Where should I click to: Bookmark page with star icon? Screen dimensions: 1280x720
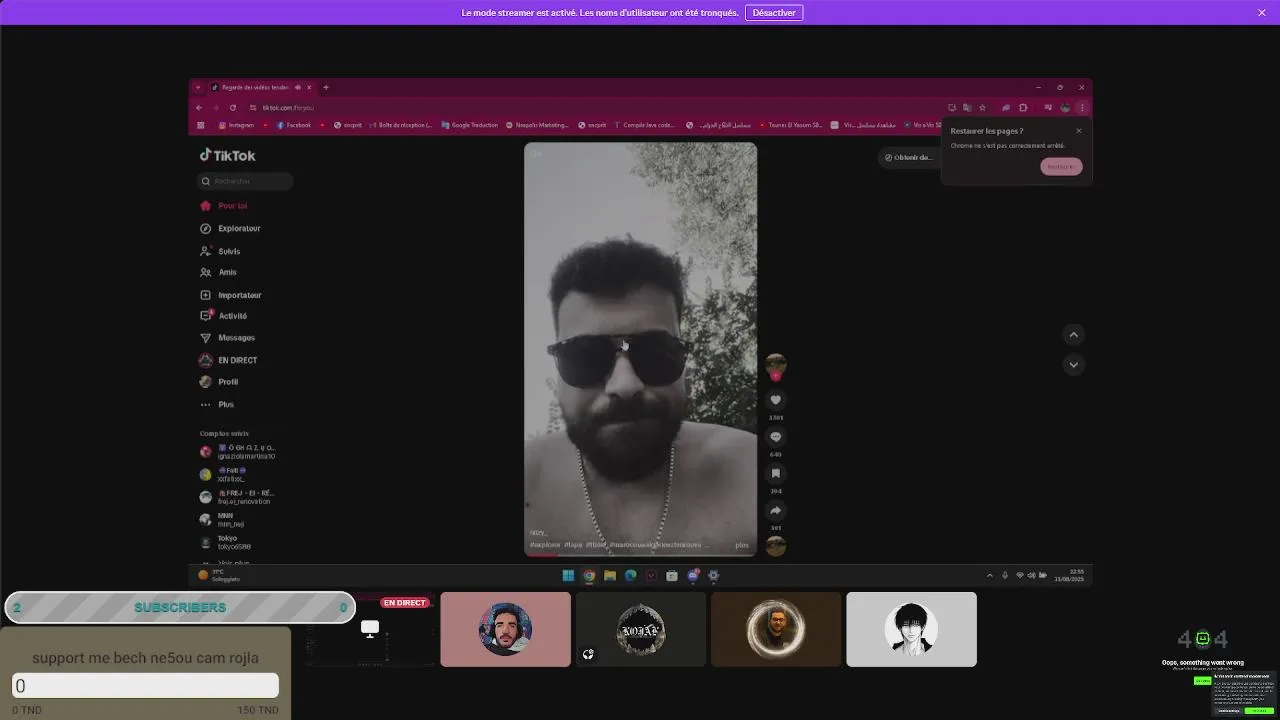click(983, 107)
